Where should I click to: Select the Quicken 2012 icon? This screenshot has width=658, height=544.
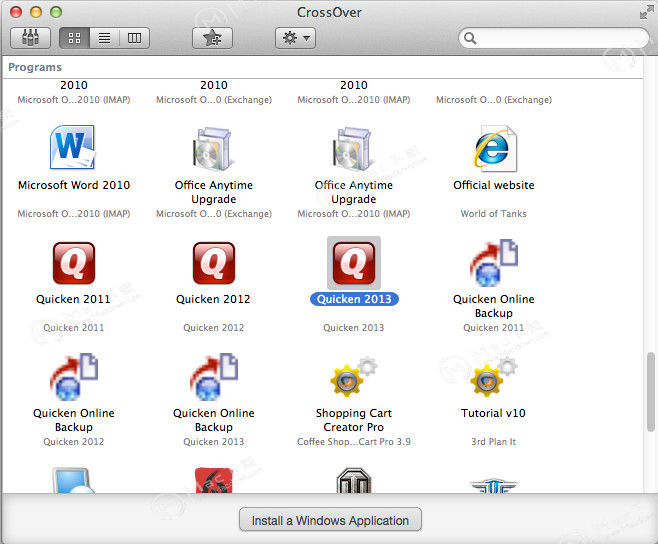[214, 263]
